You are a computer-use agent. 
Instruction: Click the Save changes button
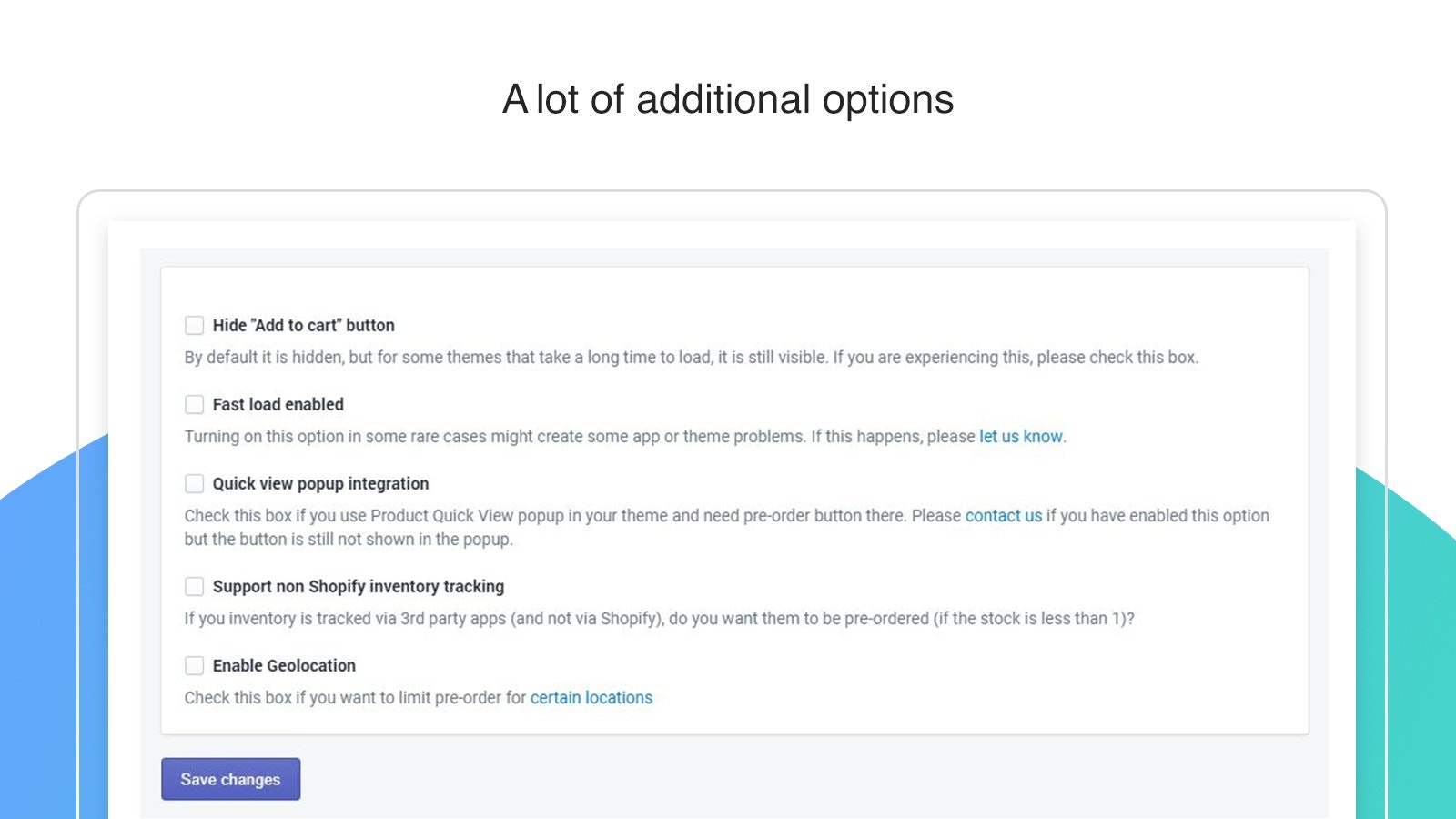[230, 779]
